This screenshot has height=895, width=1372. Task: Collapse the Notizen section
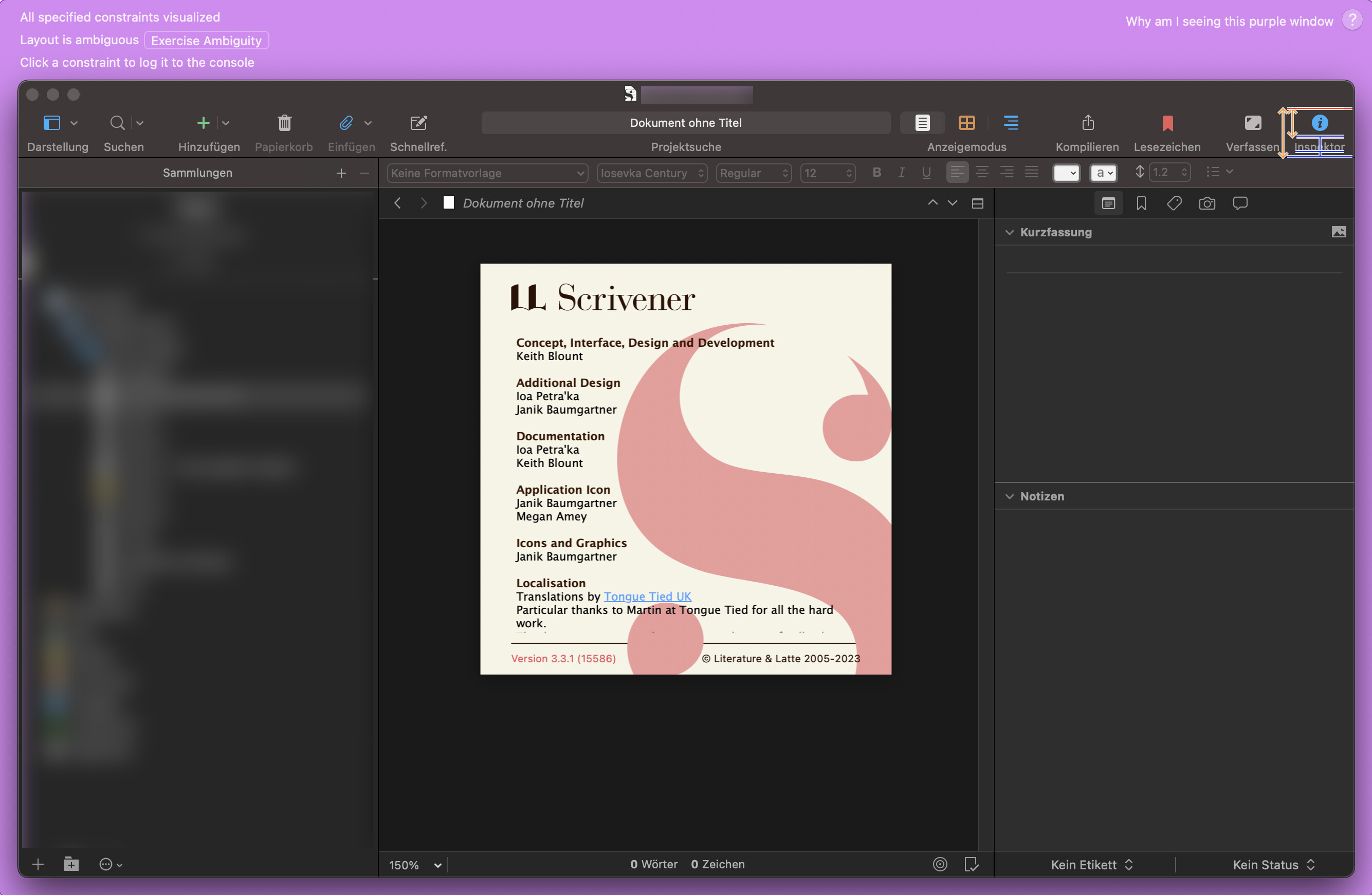(x=1009, y=496)
